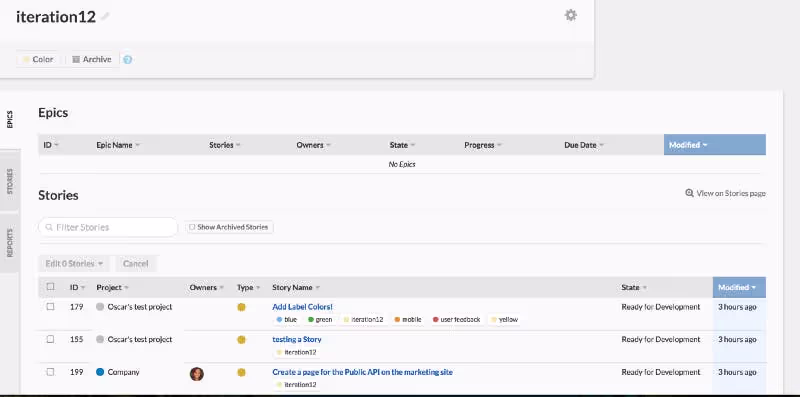This screenshot has height=397, width=800.
Task: Click the search icon in Filter Stories
Action: (49, 227)
